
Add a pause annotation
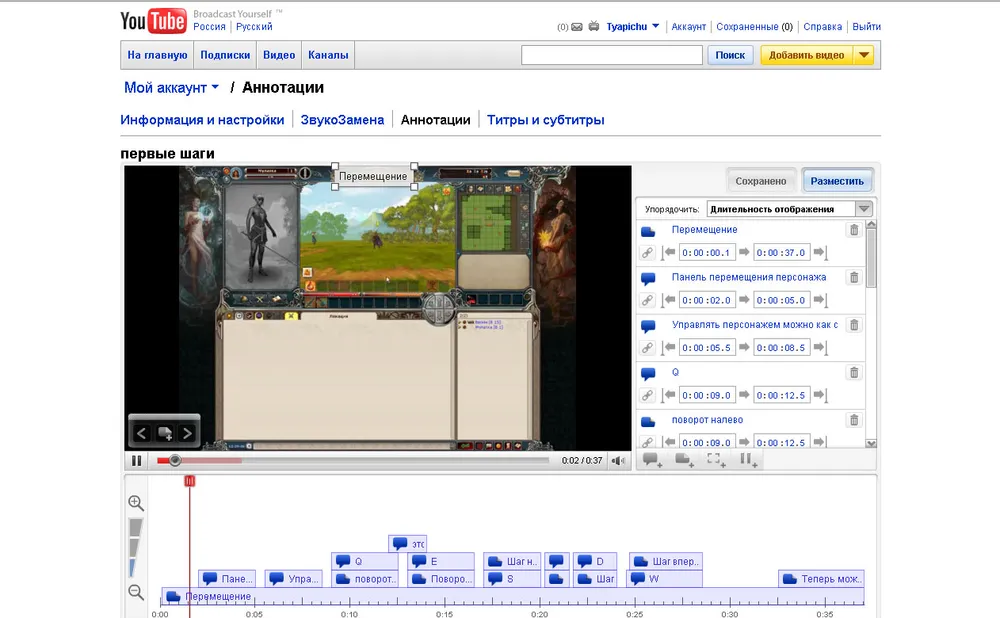[747, 460]
